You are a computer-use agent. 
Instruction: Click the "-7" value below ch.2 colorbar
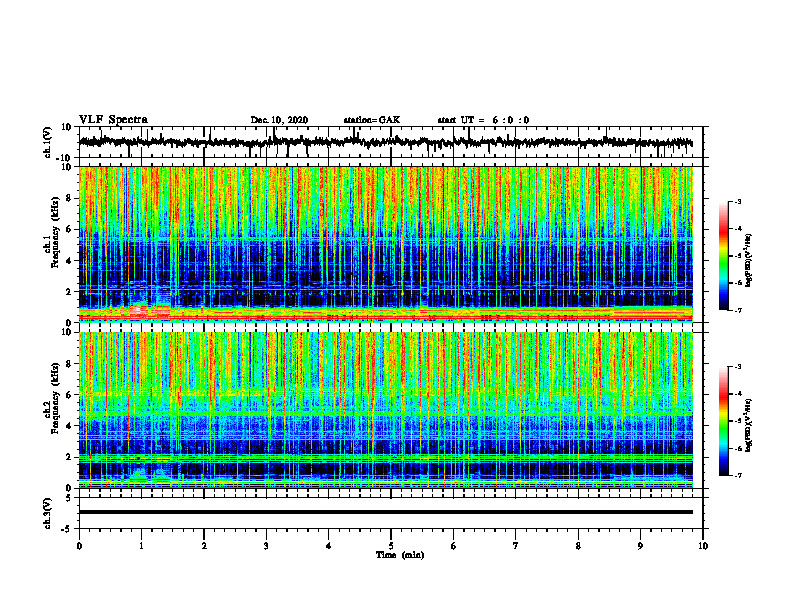pos(737,475)
